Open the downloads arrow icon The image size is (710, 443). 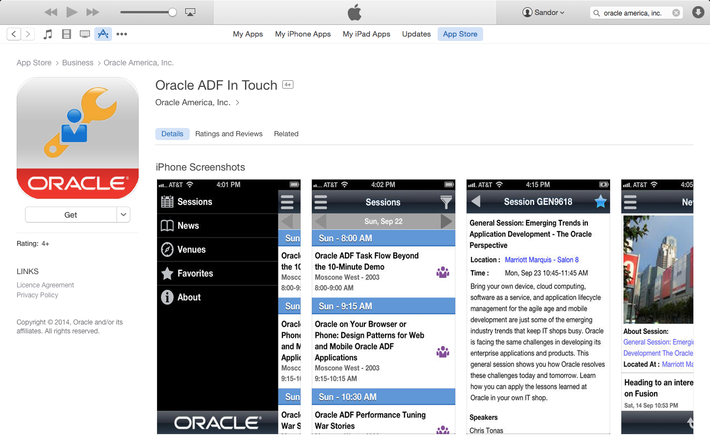tap(698, 12)
